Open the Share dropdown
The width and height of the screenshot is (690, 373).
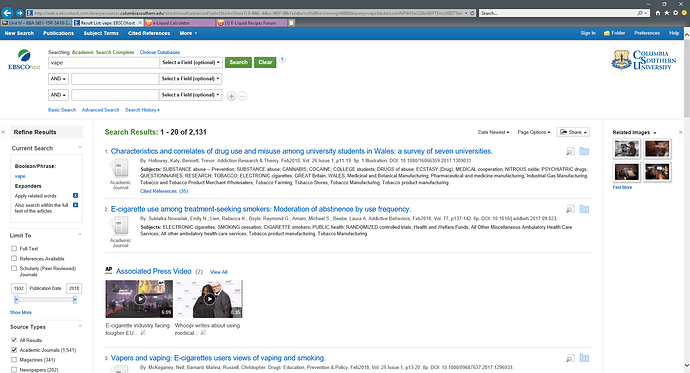point(573,132)
